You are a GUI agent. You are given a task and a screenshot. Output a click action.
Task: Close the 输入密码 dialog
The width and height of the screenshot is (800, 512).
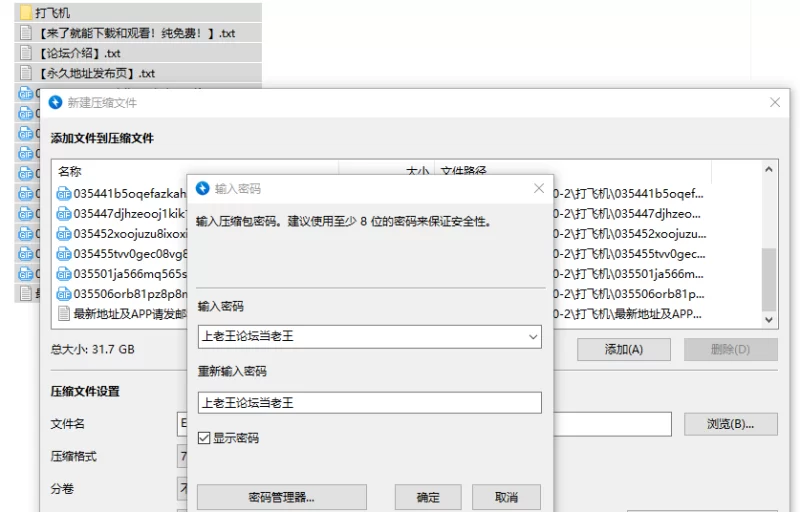(x=539, y=189)
